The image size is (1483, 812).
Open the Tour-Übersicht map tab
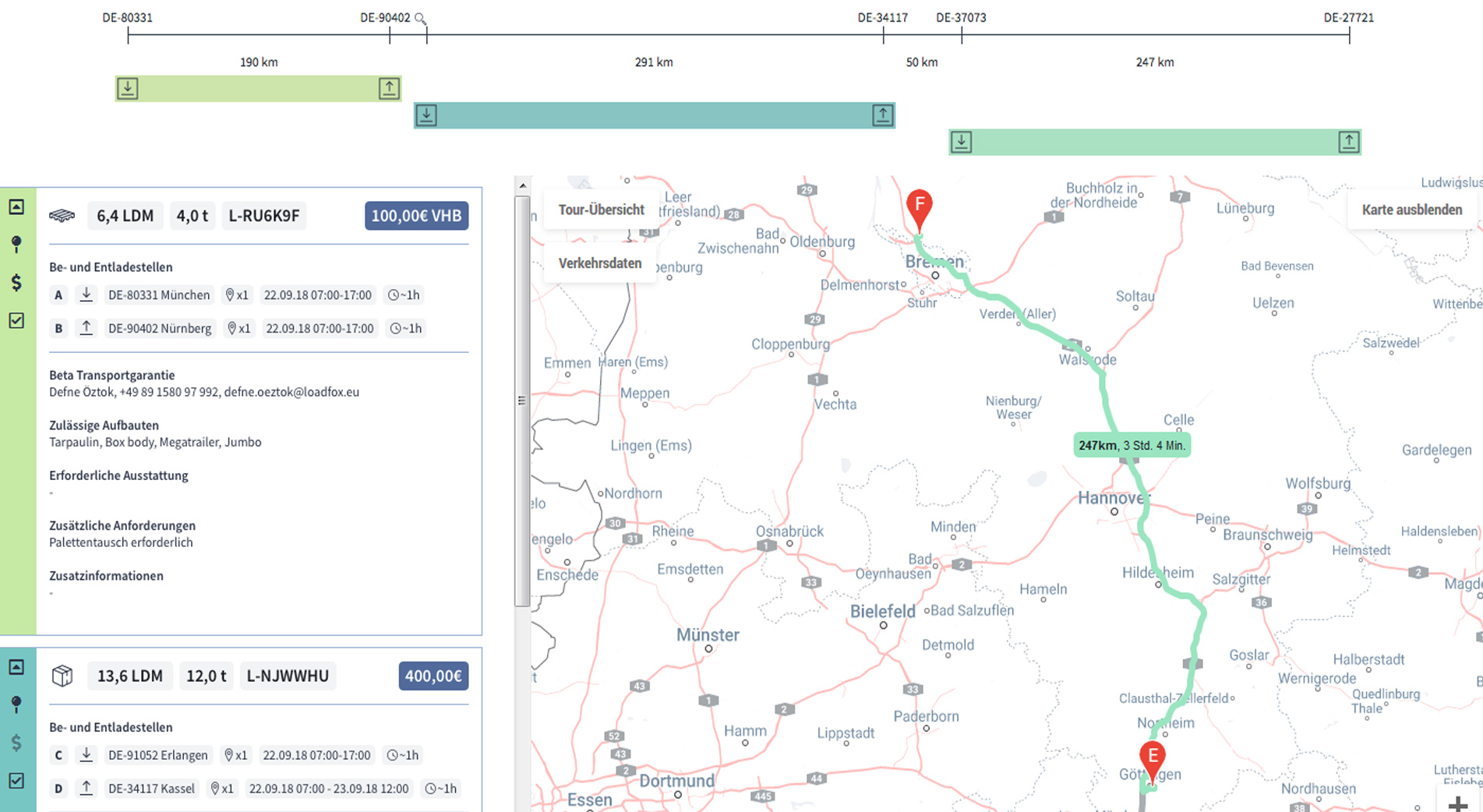pos(601,210)
